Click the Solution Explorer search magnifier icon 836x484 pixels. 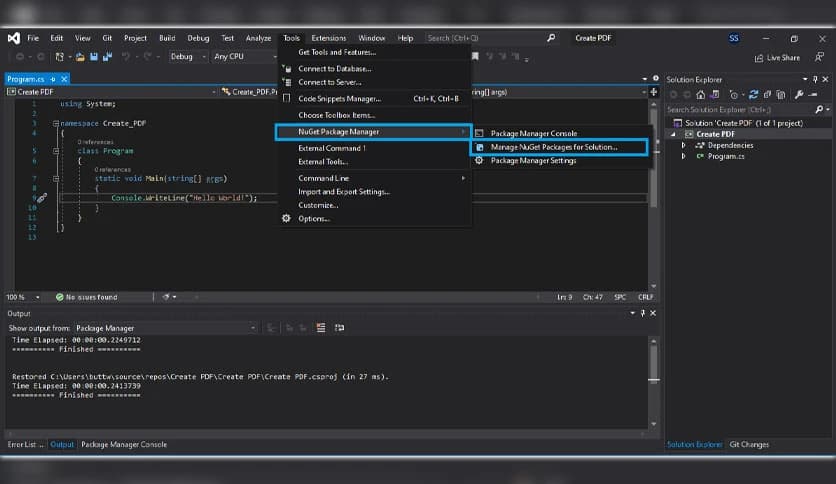(819, 109)
